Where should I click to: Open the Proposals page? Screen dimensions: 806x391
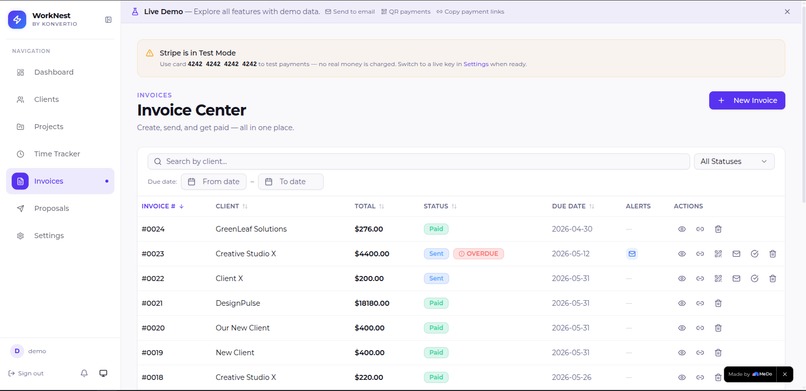tap(60, 209)
